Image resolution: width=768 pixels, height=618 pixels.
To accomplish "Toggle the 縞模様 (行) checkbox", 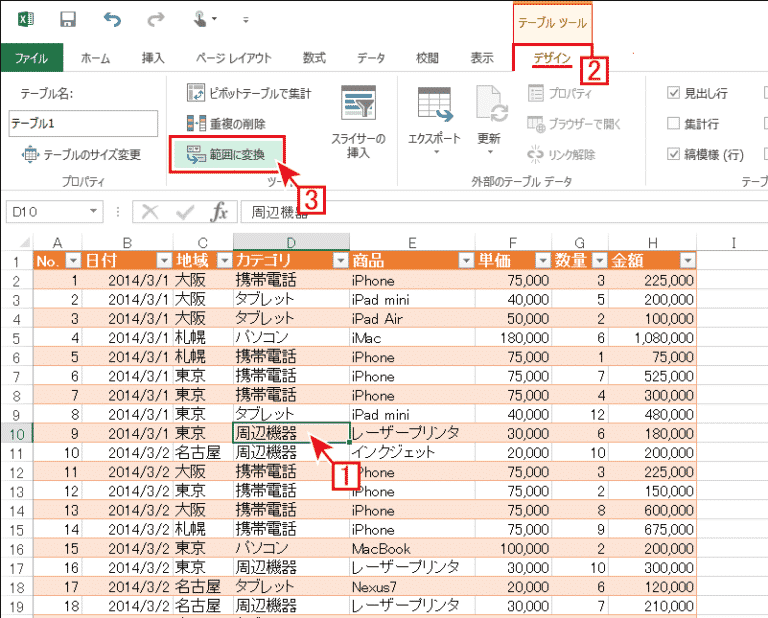I will tap(673, 154).
